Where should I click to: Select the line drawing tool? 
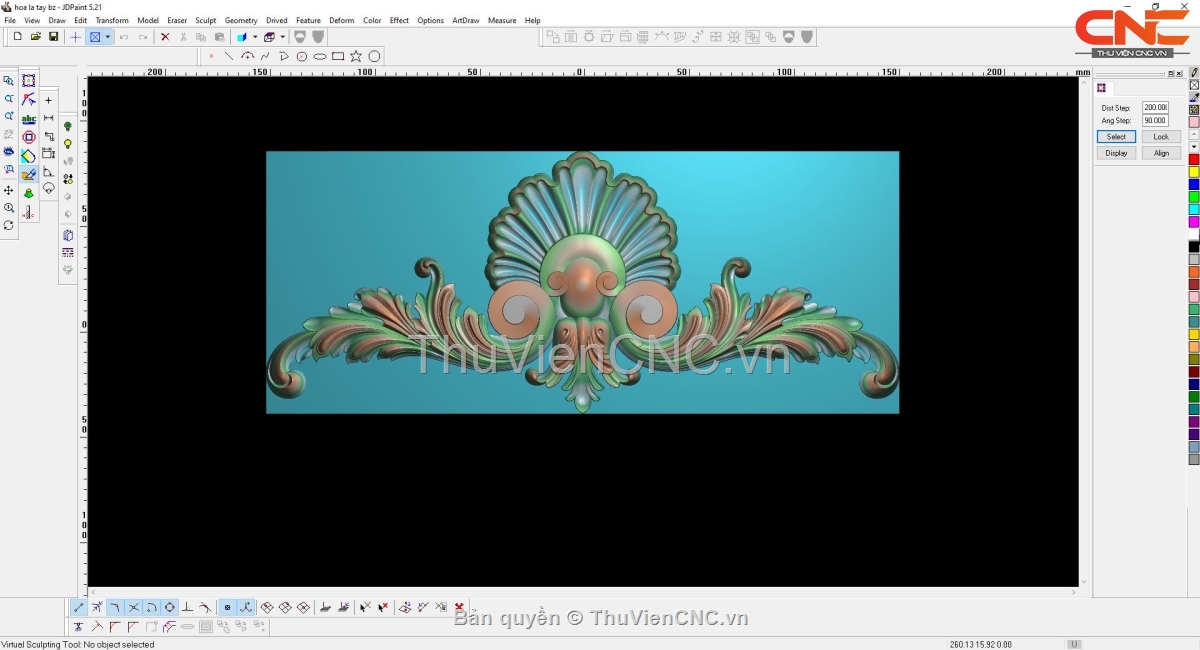pos(229,56)
